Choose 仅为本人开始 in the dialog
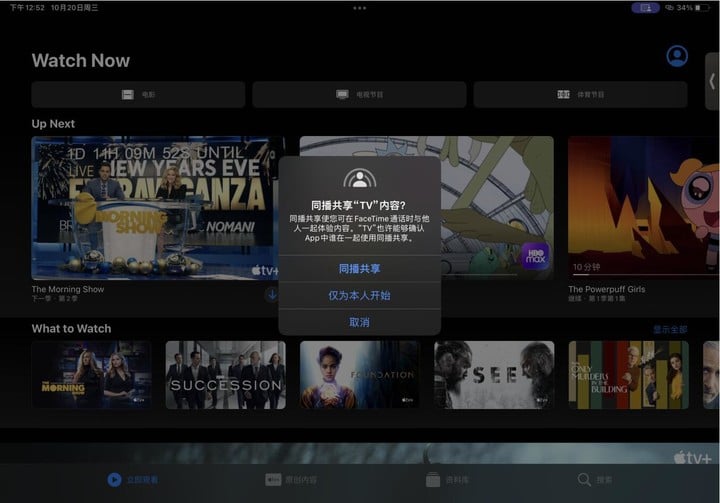The width and height of the screenshot is (720, 503). pos(360,295)
